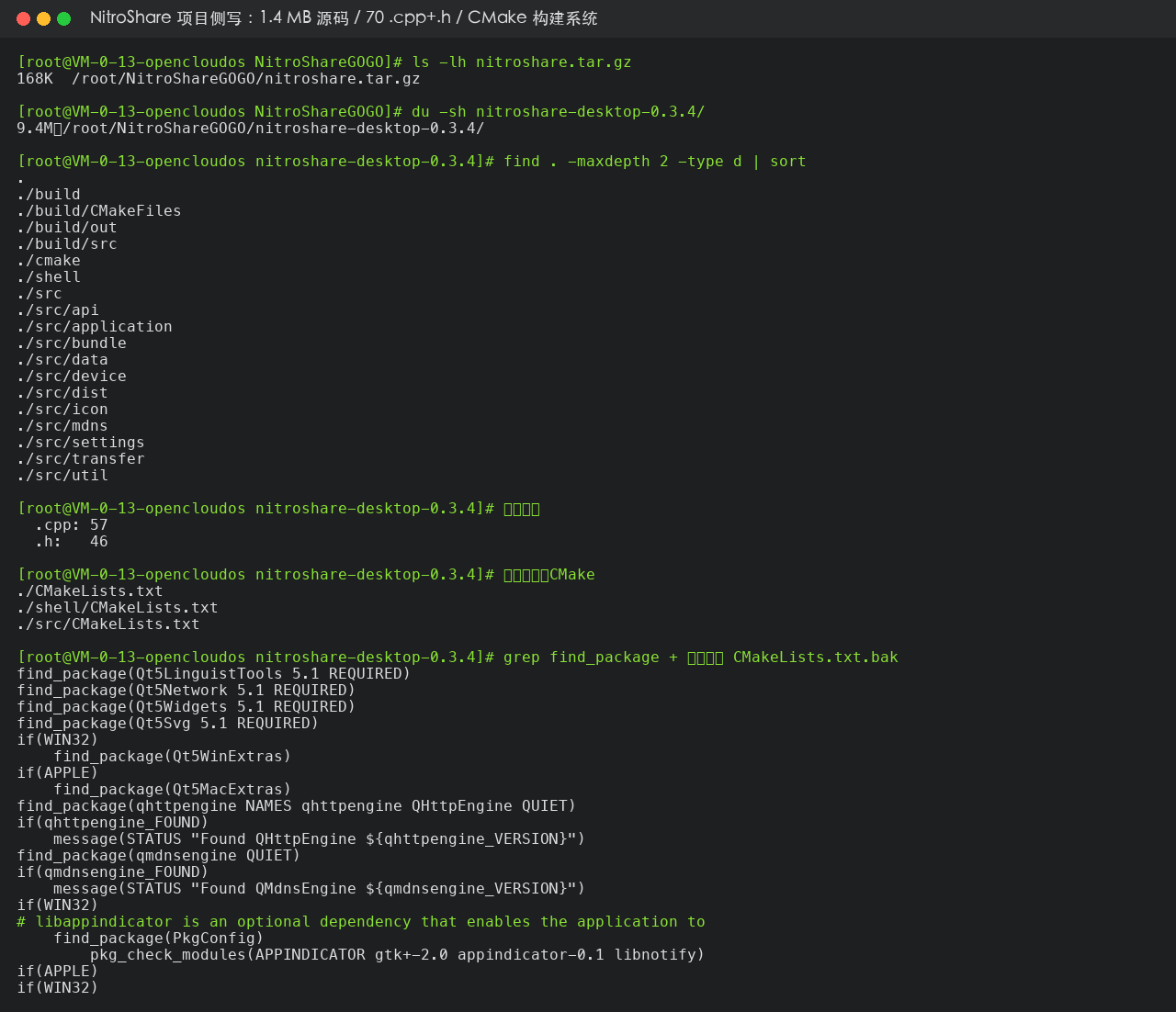
Task: Click the './src/icon' directory line
Action: (62, 410)
